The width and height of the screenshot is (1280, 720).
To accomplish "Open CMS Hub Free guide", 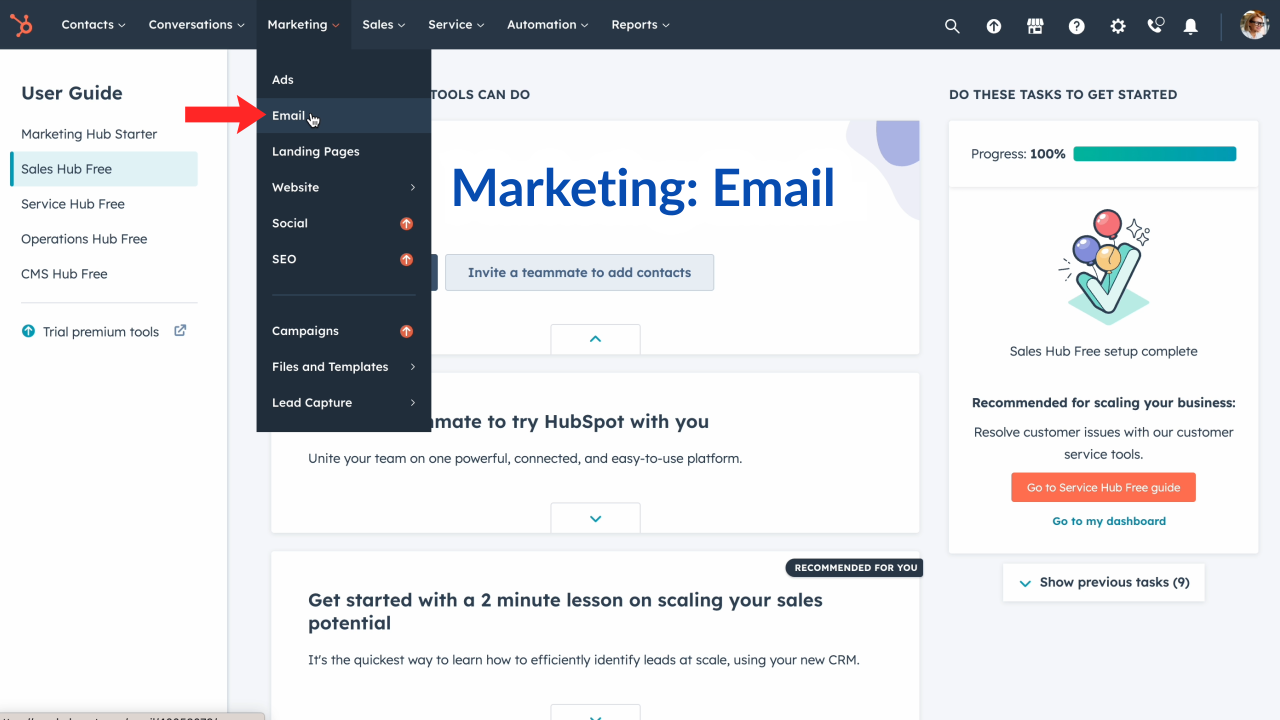I will coord(64,274).
